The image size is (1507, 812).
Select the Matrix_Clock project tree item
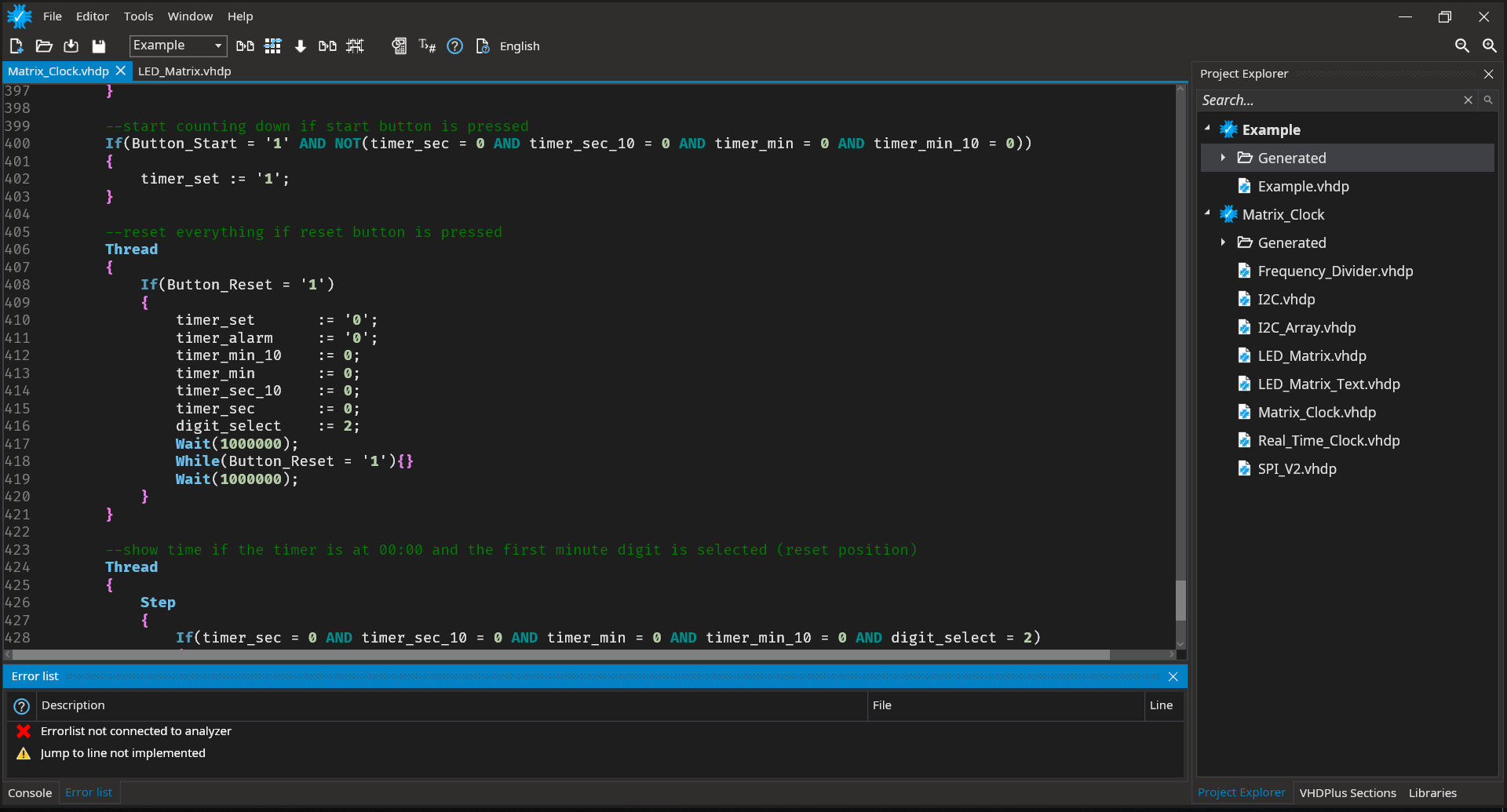[x=1283, y=214]
